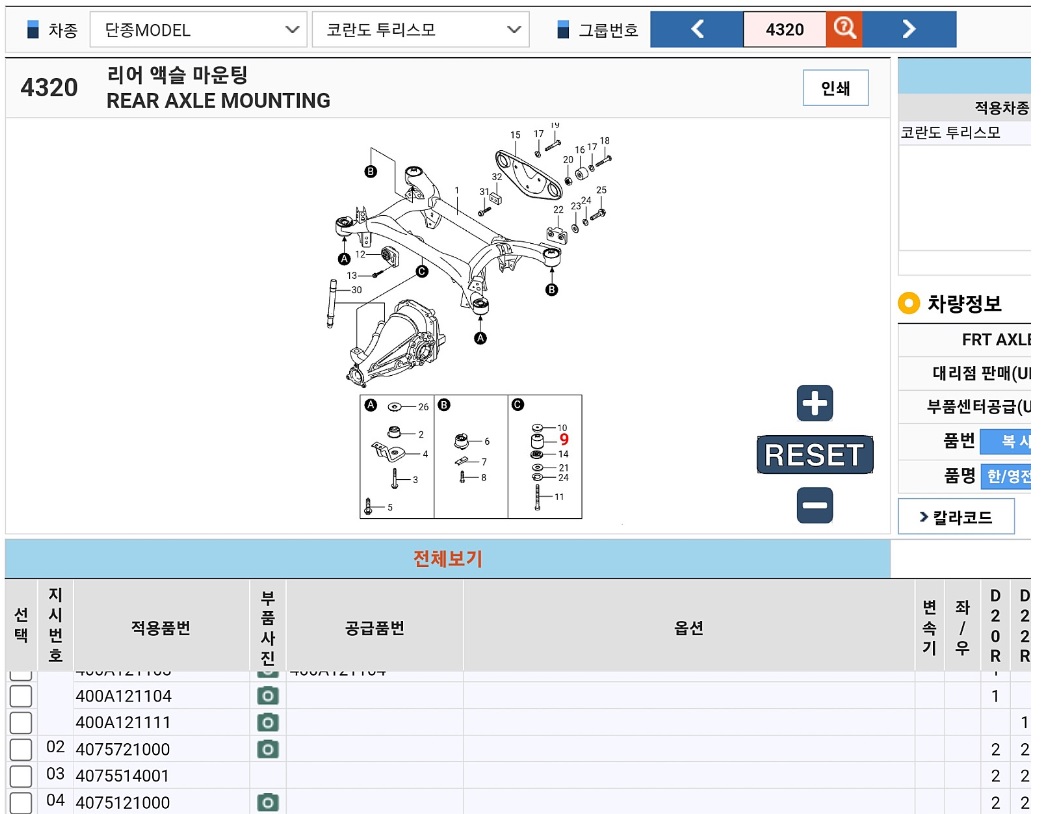Expand the 칼라코드 section
1046x814 pixels.
(x=956, y=516)
